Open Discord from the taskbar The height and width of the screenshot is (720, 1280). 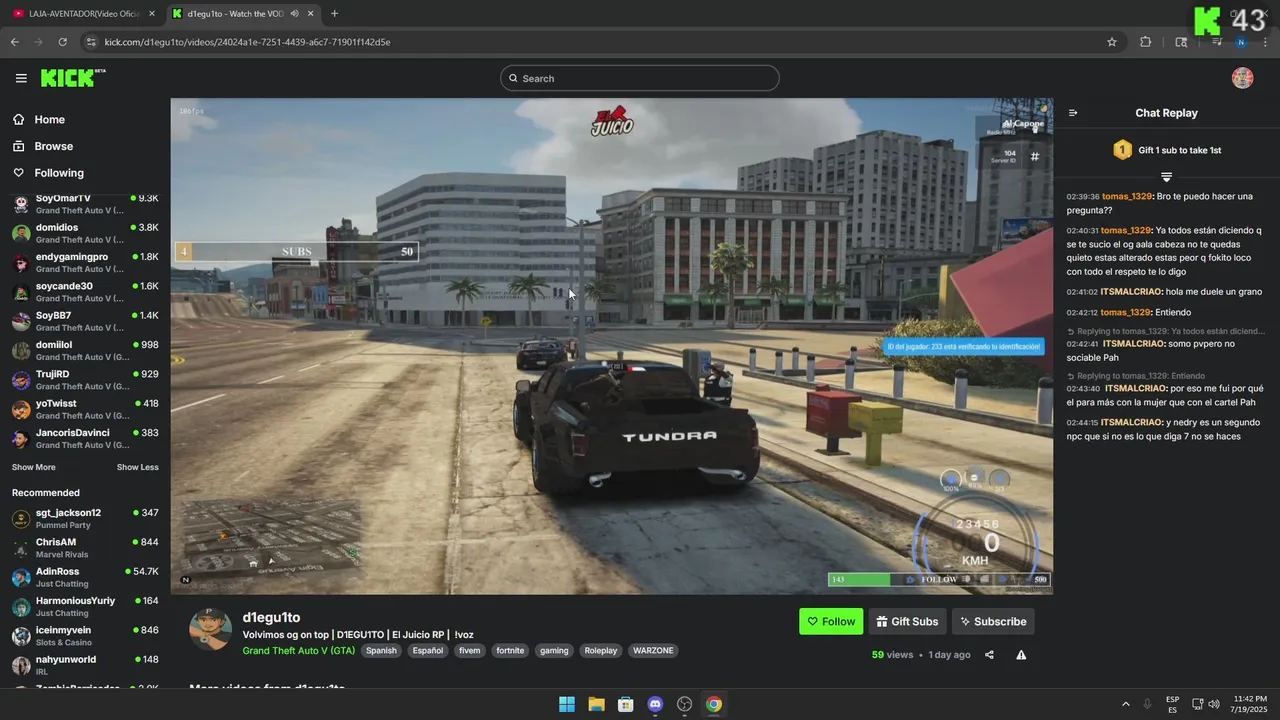[x=655, y=704]
